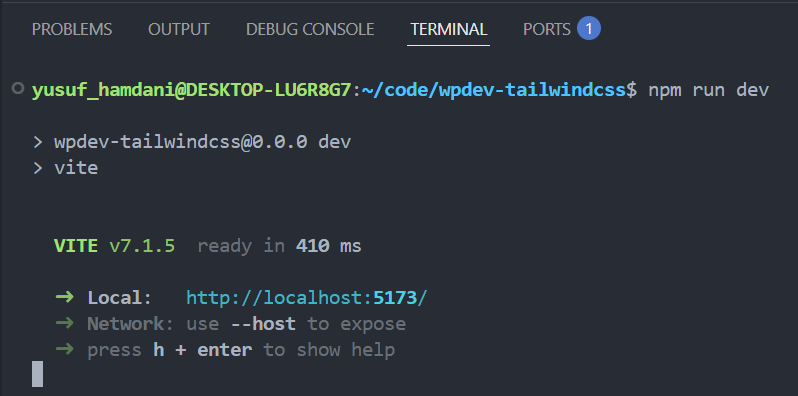Switch to the PROBLEMS tab
Image resolution: width=798 pixels, height=396 pixels.
pyautogui.click(x=72, y=30)
